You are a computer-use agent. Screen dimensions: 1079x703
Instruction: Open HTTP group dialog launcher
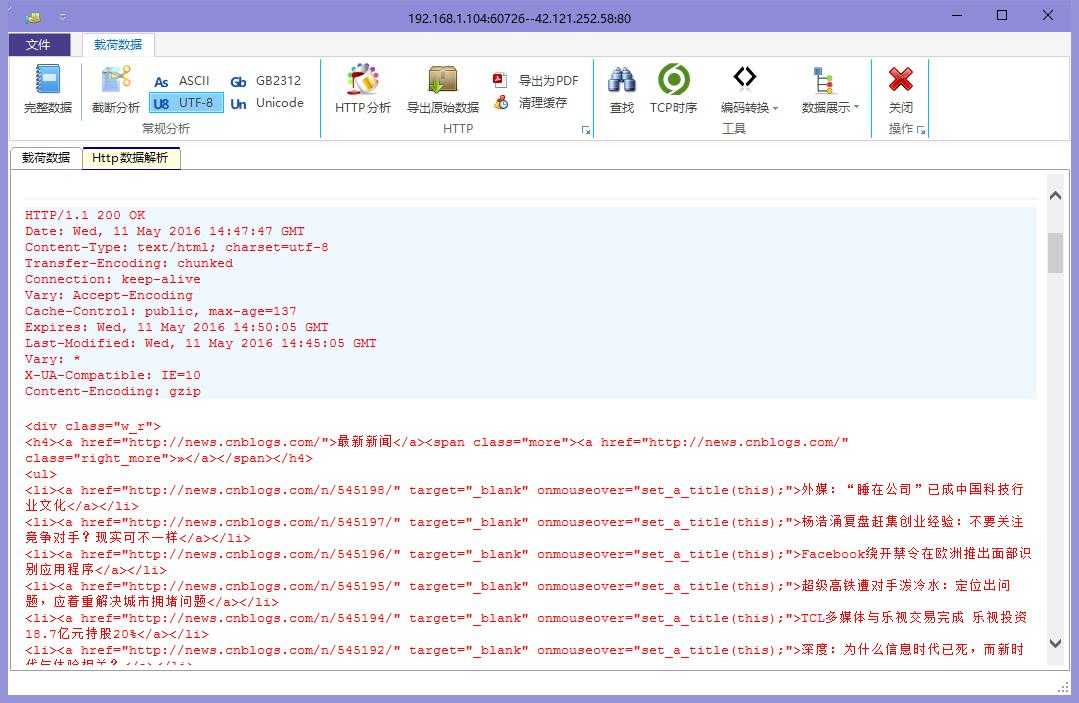click(586, 130)
